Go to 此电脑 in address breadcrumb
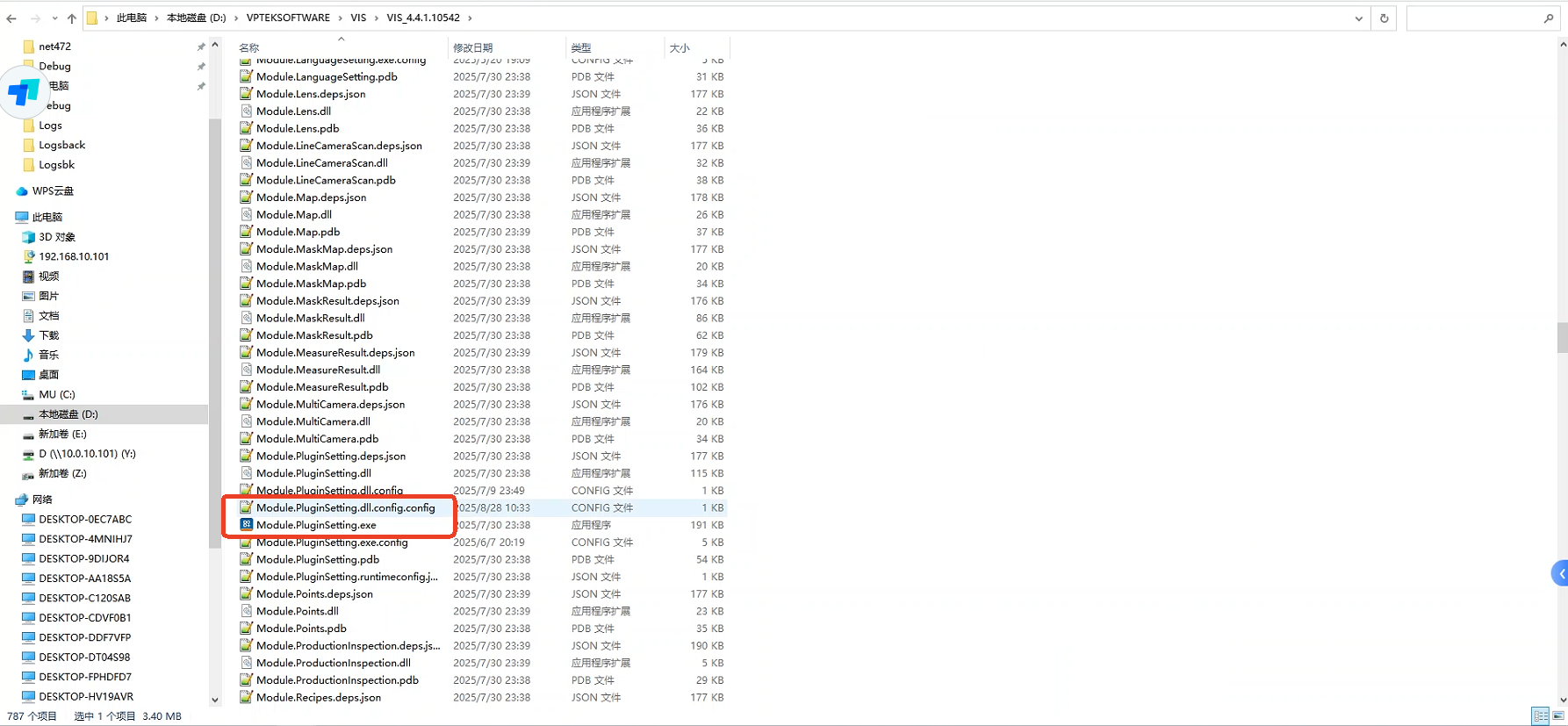The width and height of the screenshot is (1568, 726). click(132, 18)
